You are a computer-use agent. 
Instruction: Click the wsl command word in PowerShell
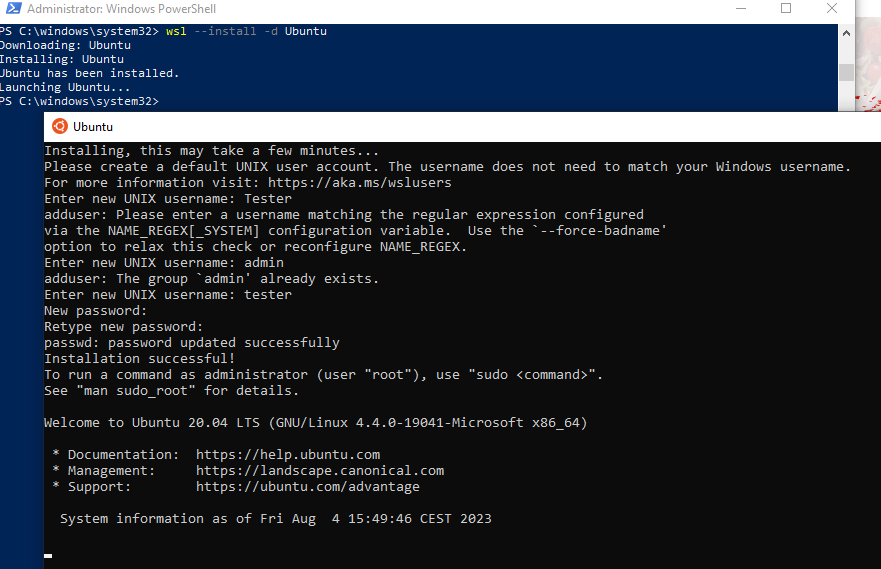(176, 31)
